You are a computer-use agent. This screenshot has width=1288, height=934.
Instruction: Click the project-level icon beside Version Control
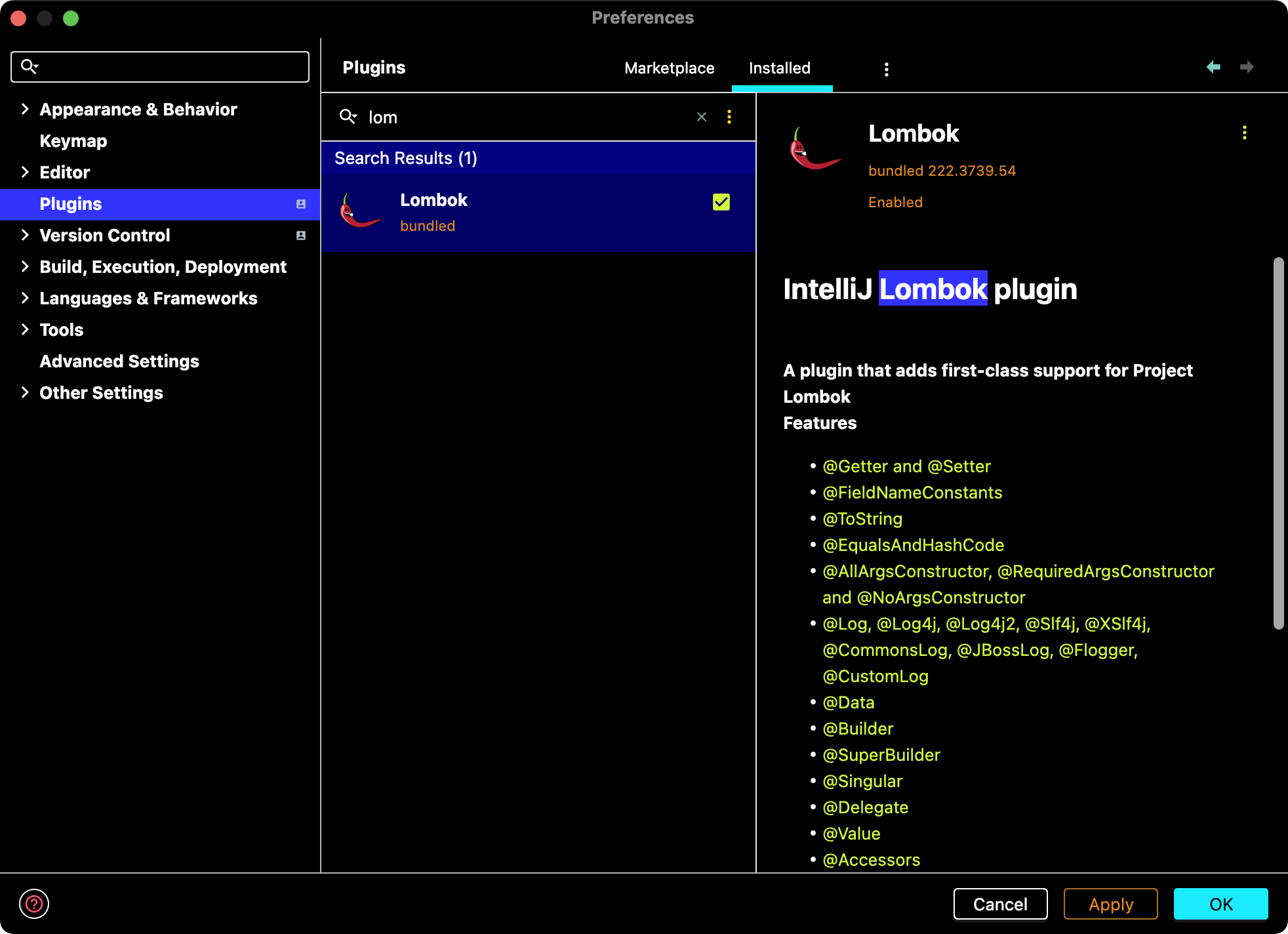(x=301, y=235)
